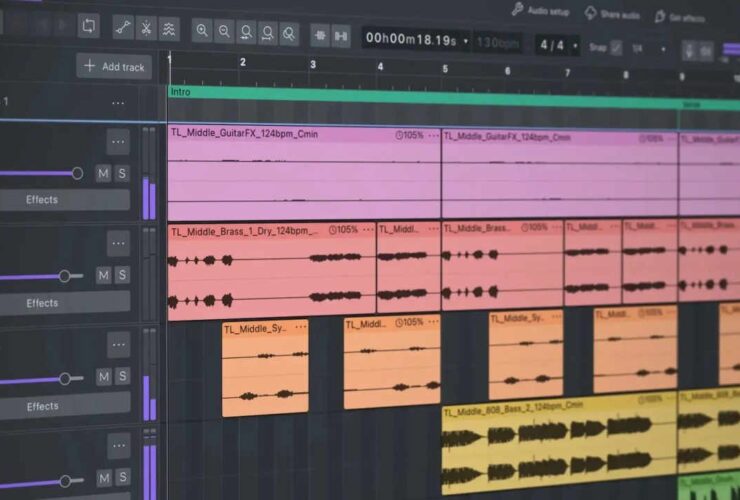This screenshot has height=500, width=740.
Task: Open the Brass track options menu
Action: 118,243
